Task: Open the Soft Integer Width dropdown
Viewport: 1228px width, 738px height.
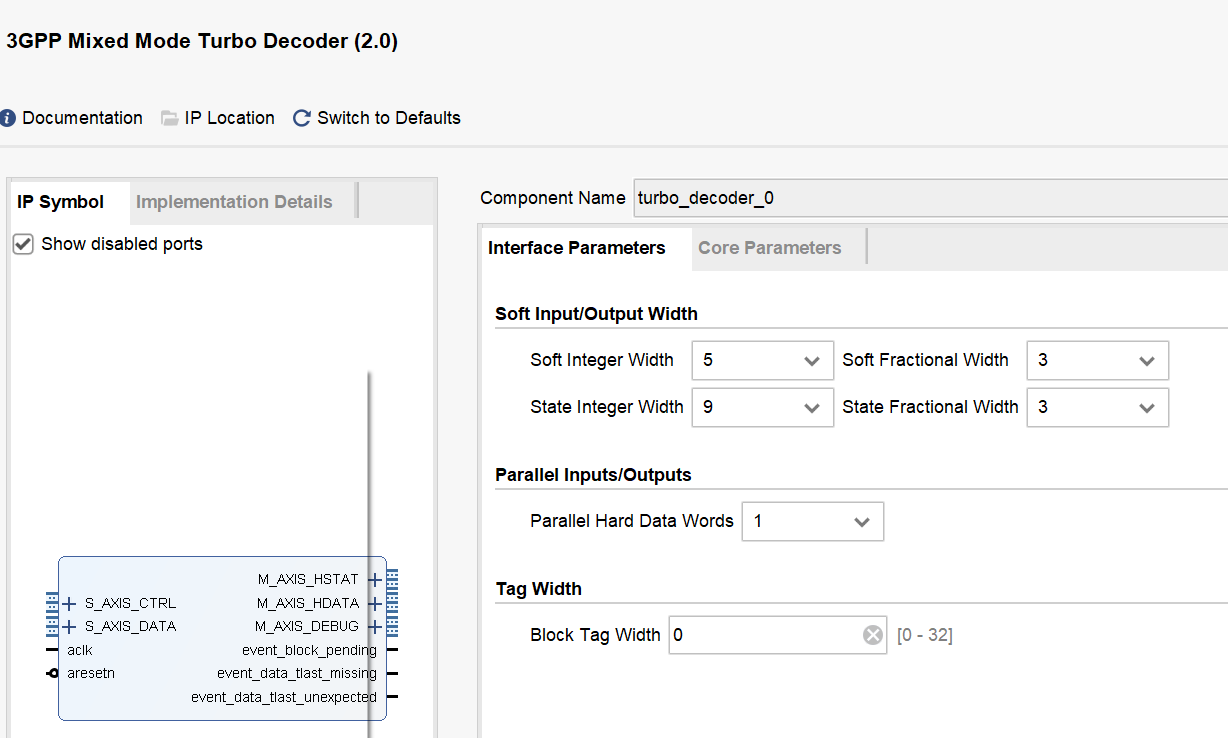Action: coord(762,361)
